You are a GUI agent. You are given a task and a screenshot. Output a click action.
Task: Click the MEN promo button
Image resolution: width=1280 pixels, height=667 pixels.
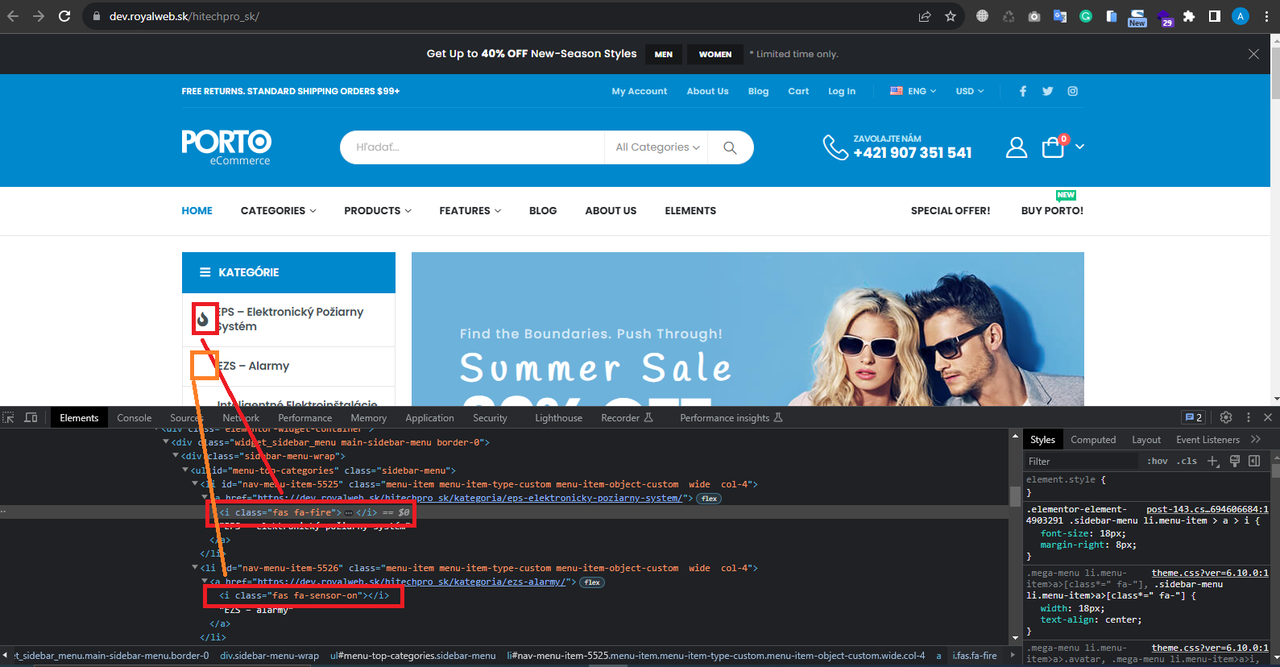click(x=663, y=54)
